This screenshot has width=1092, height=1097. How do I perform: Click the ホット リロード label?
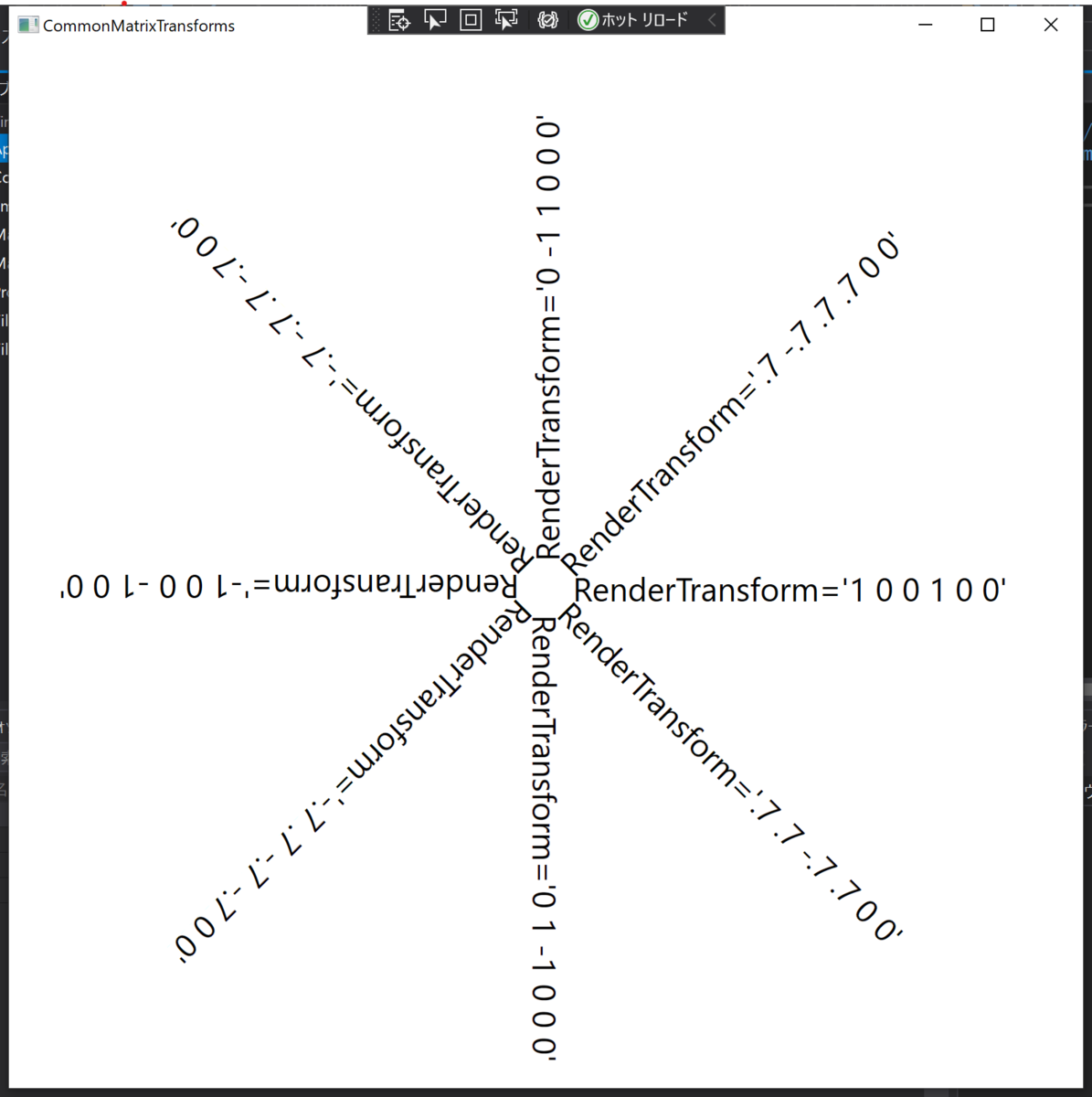click(x=645, y=19)
